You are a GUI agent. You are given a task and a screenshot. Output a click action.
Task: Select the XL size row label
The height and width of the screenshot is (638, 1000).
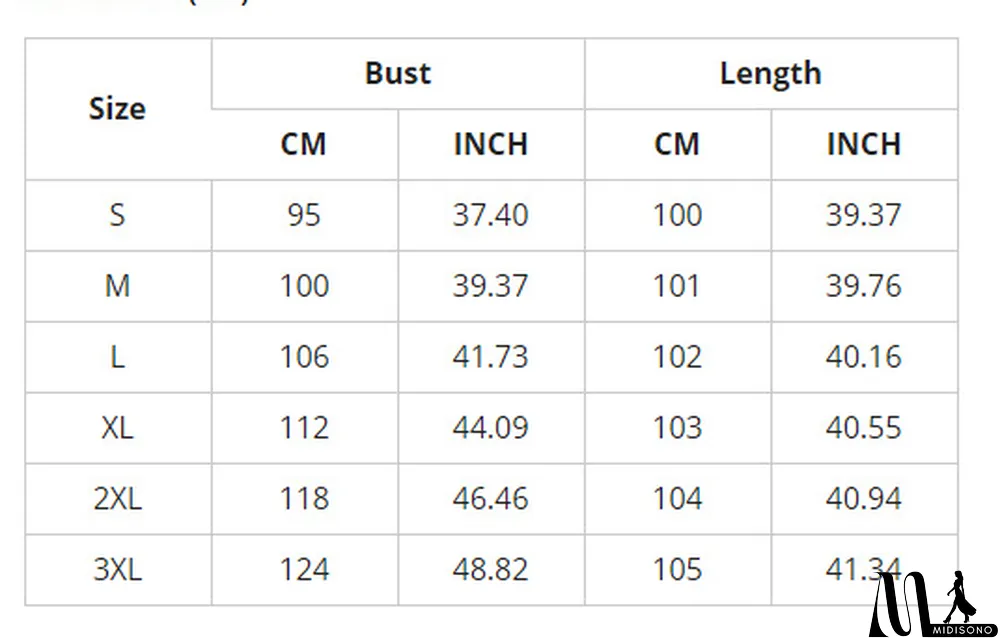[x=117, y=428]
